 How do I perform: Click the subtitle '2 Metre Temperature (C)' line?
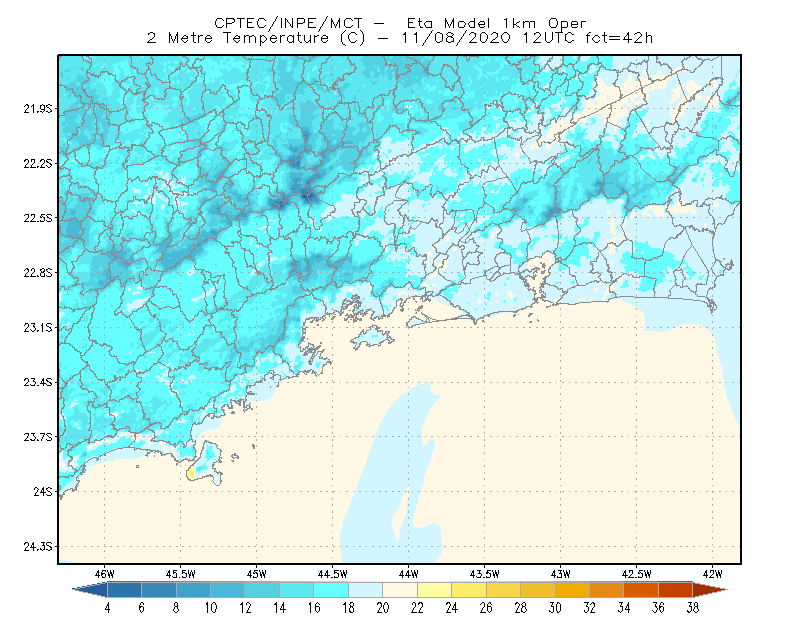[400, 38]
